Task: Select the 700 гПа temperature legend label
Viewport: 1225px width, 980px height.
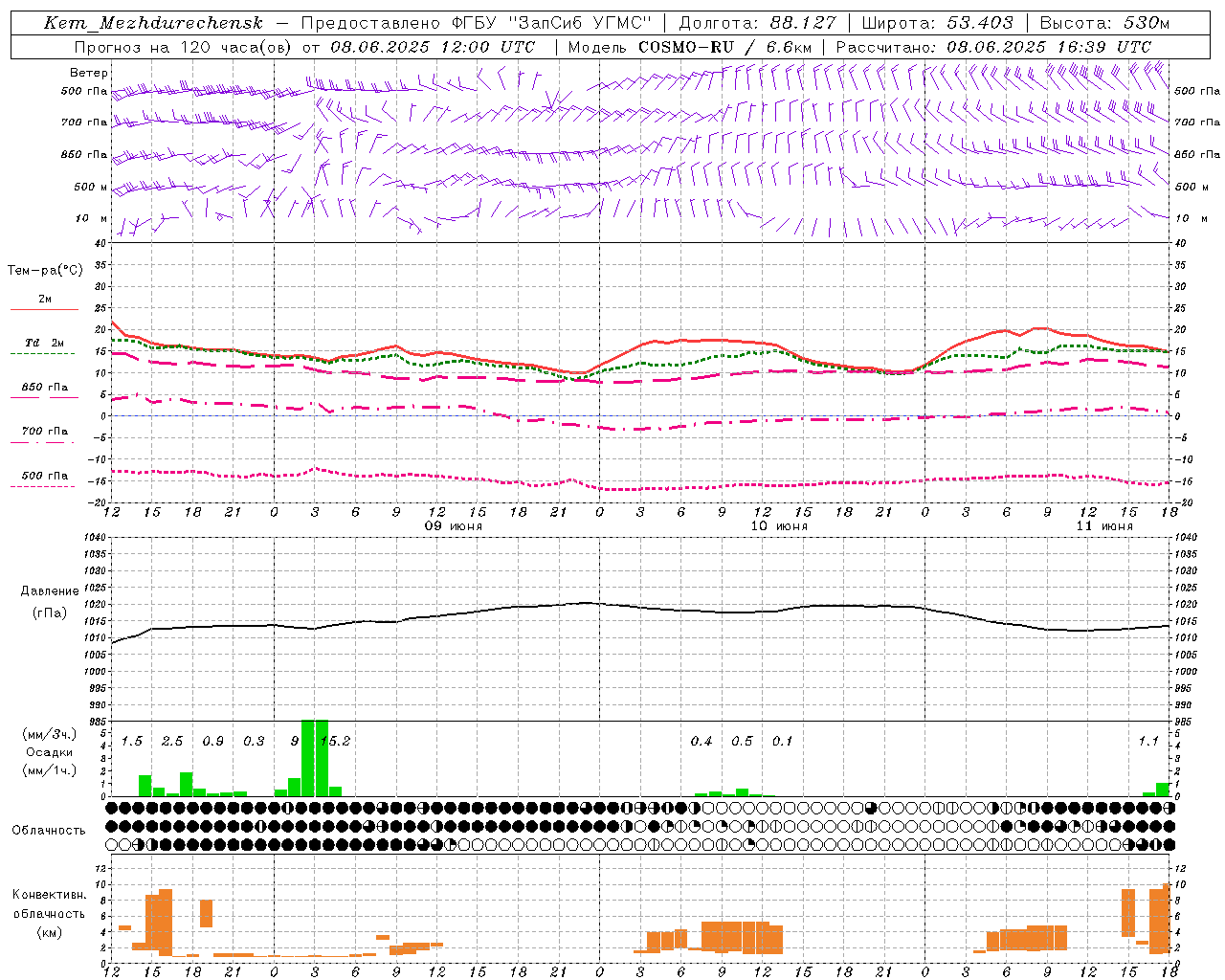Action: 45,432
